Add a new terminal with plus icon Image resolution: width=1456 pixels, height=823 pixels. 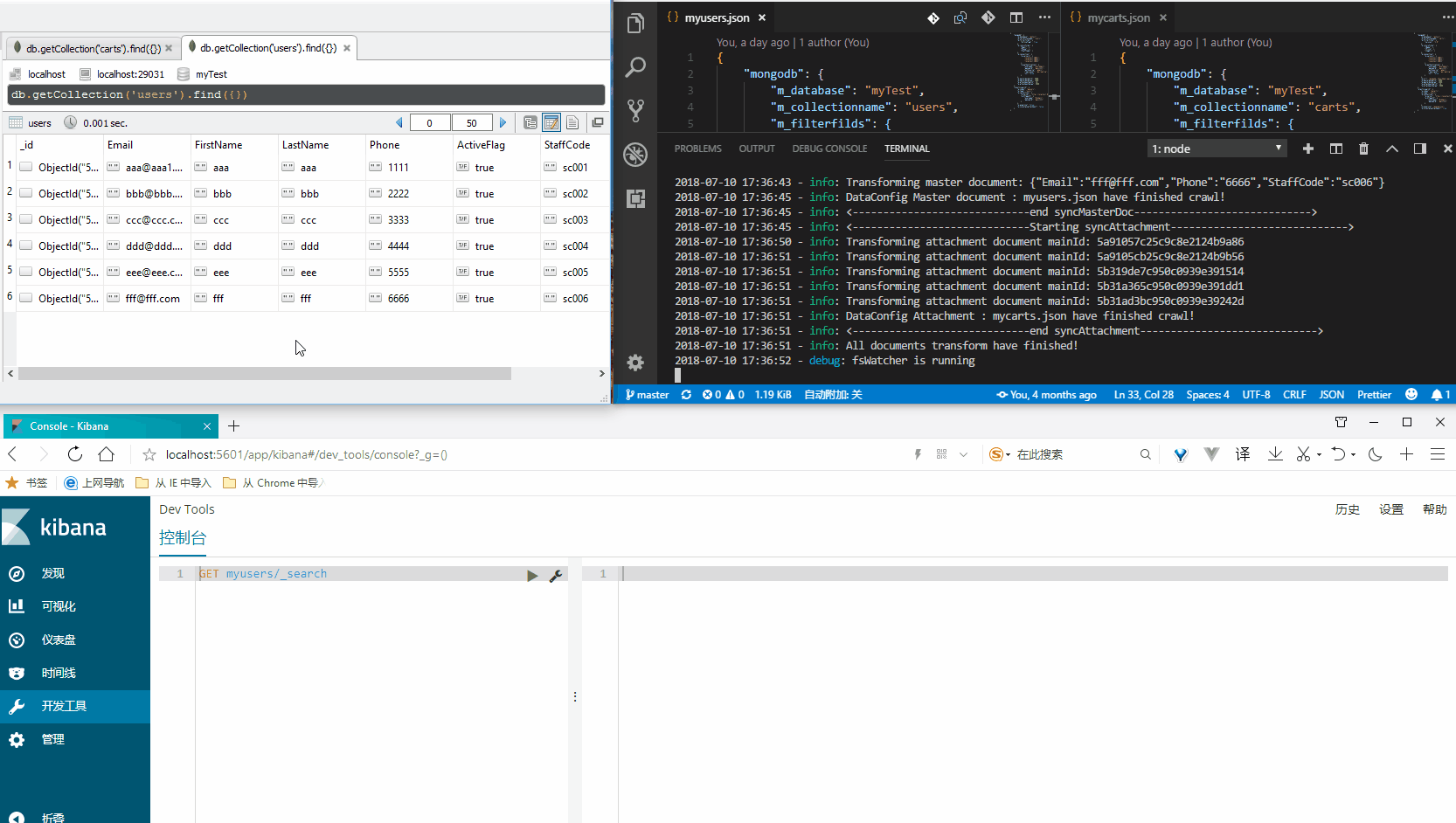1308,149
